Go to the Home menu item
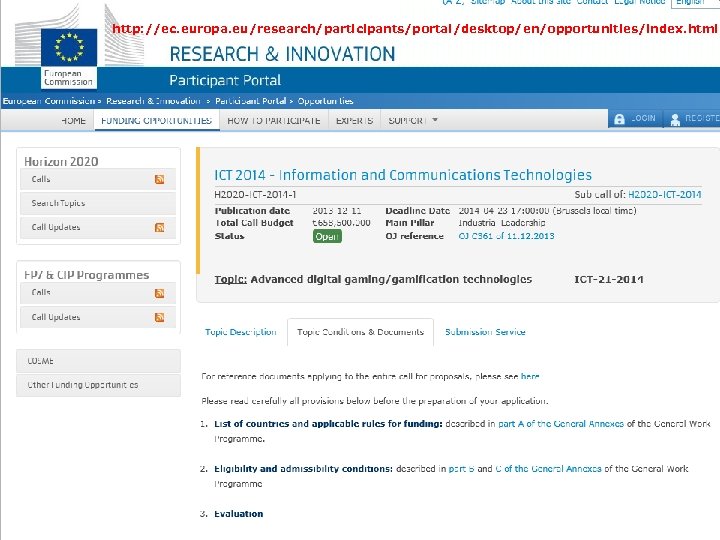This screenshot has height=540, width=720. pyautogui.click(x=73, y=120)
